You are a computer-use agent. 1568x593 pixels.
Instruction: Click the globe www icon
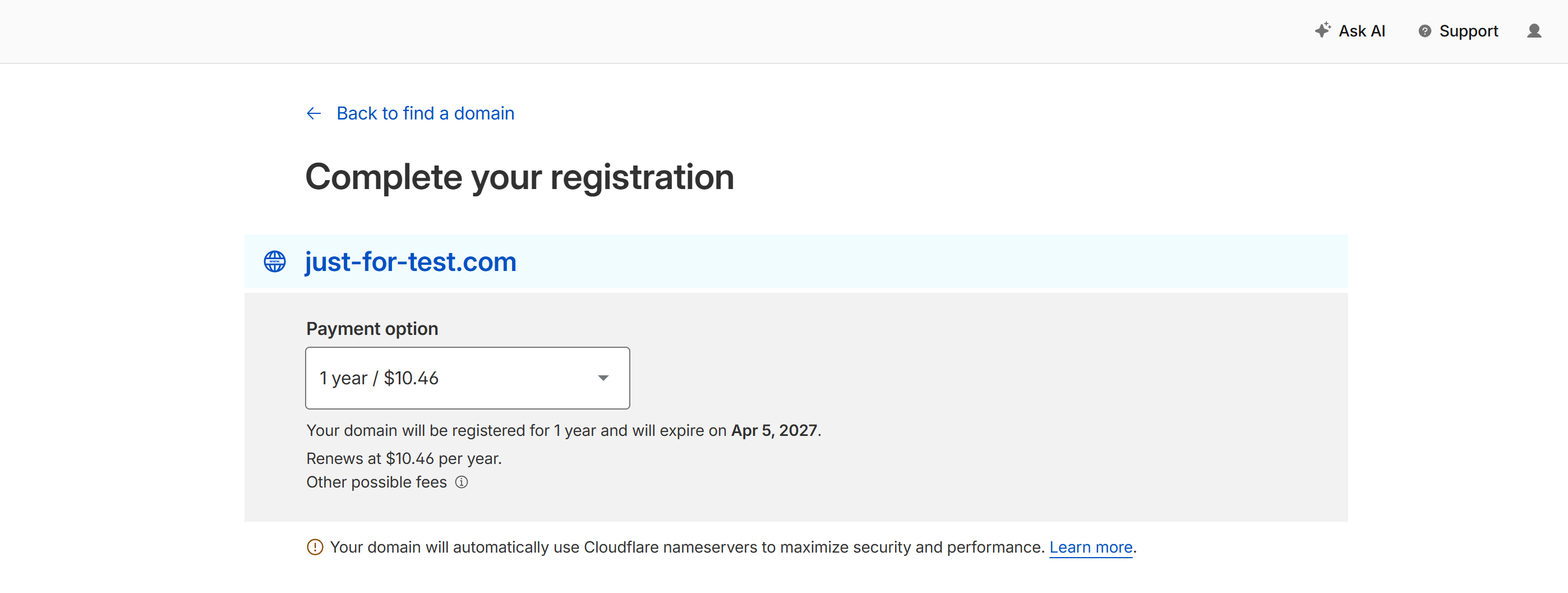click(x=275, y=262)
